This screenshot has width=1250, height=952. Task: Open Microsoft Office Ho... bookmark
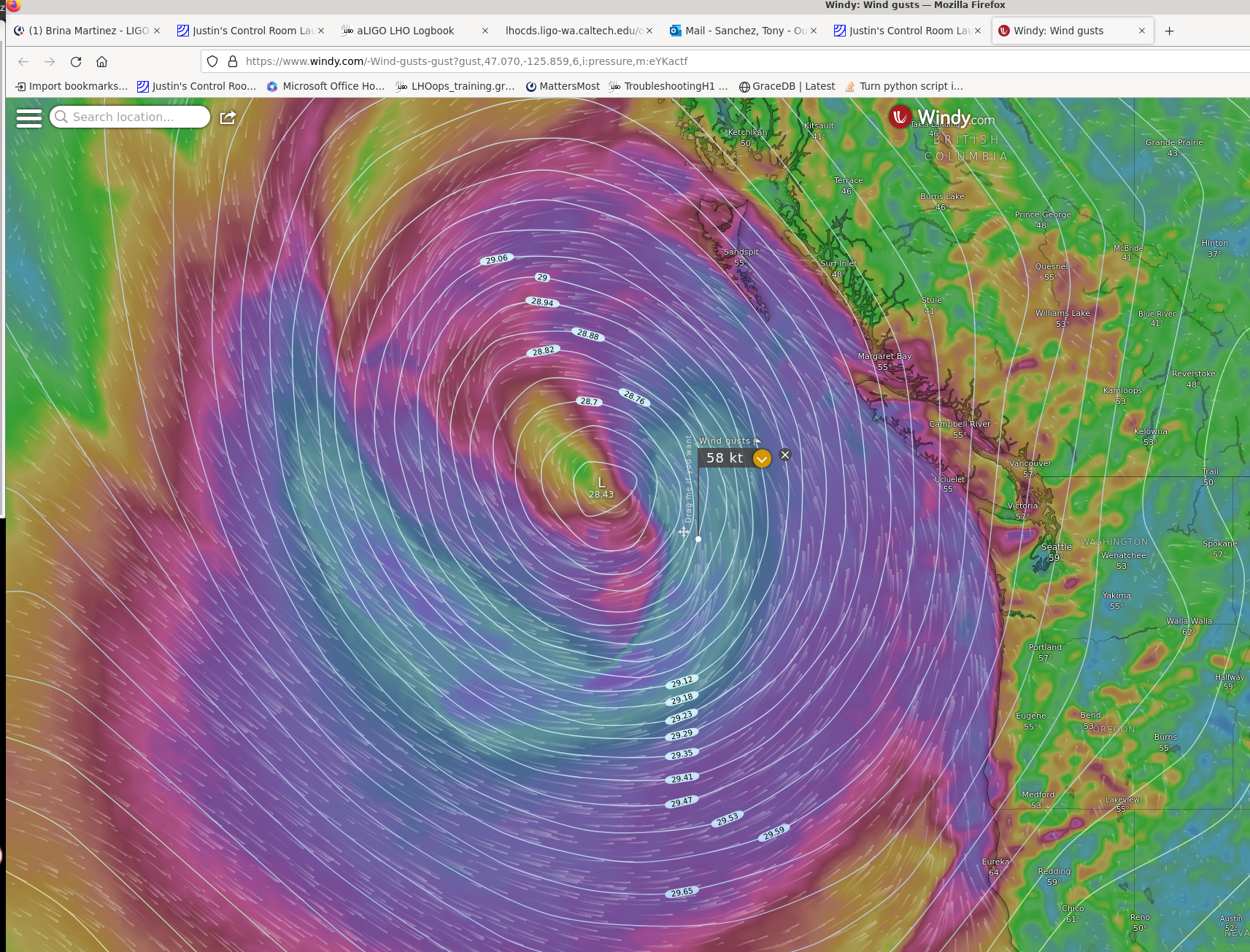[x=325, y=86]
